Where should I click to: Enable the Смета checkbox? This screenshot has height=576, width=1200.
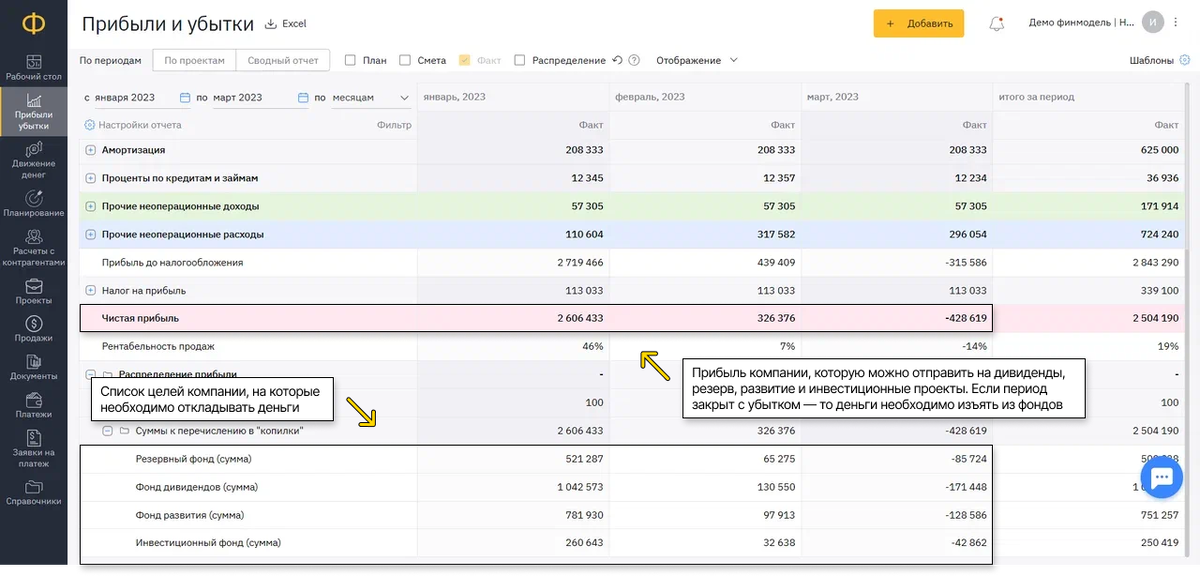click(405, 60)
